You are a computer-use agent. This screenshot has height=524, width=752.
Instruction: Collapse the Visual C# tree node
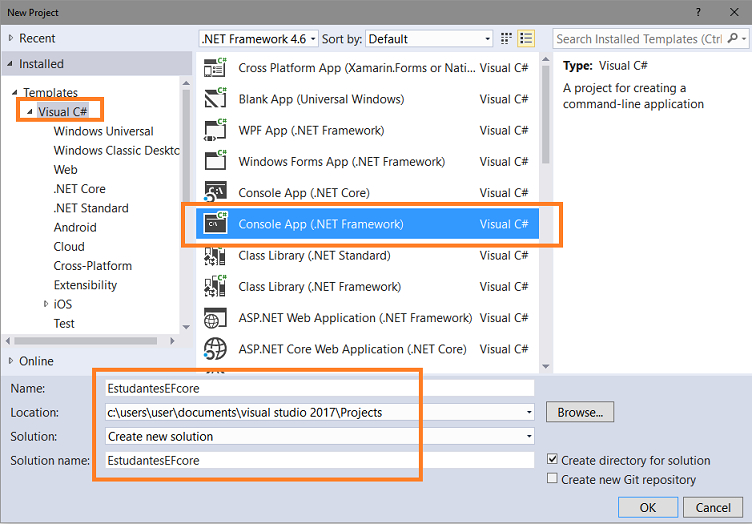point(30,111)
